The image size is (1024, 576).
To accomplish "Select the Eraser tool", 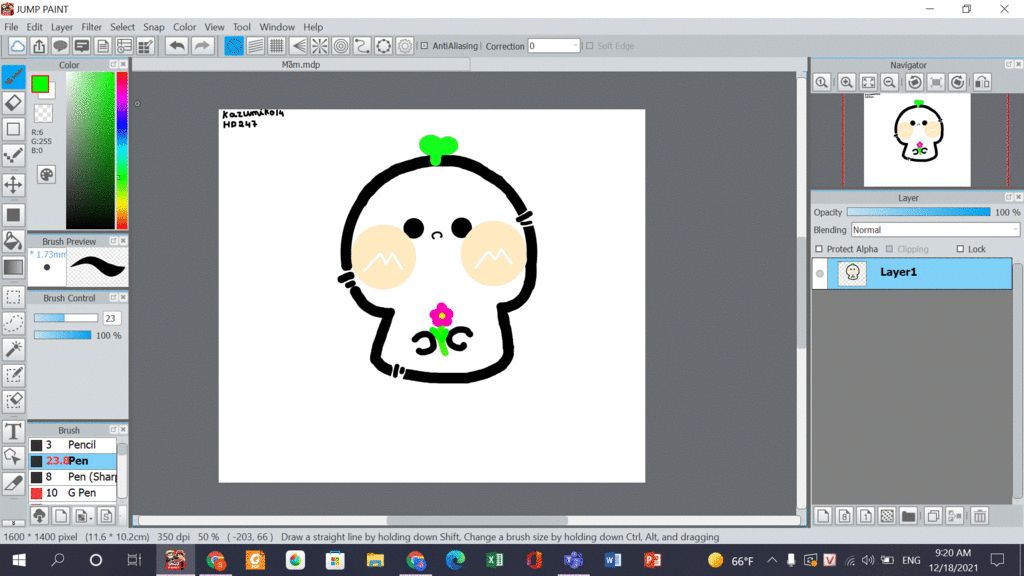I will coord(13,103).
